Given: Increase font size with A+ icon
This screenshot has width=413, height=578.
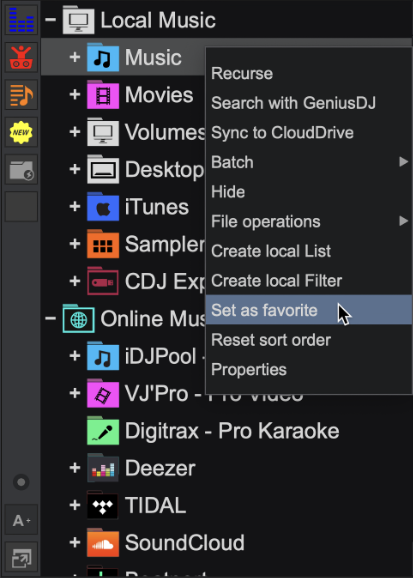Looking at the screenshot, I should point(21,520).
